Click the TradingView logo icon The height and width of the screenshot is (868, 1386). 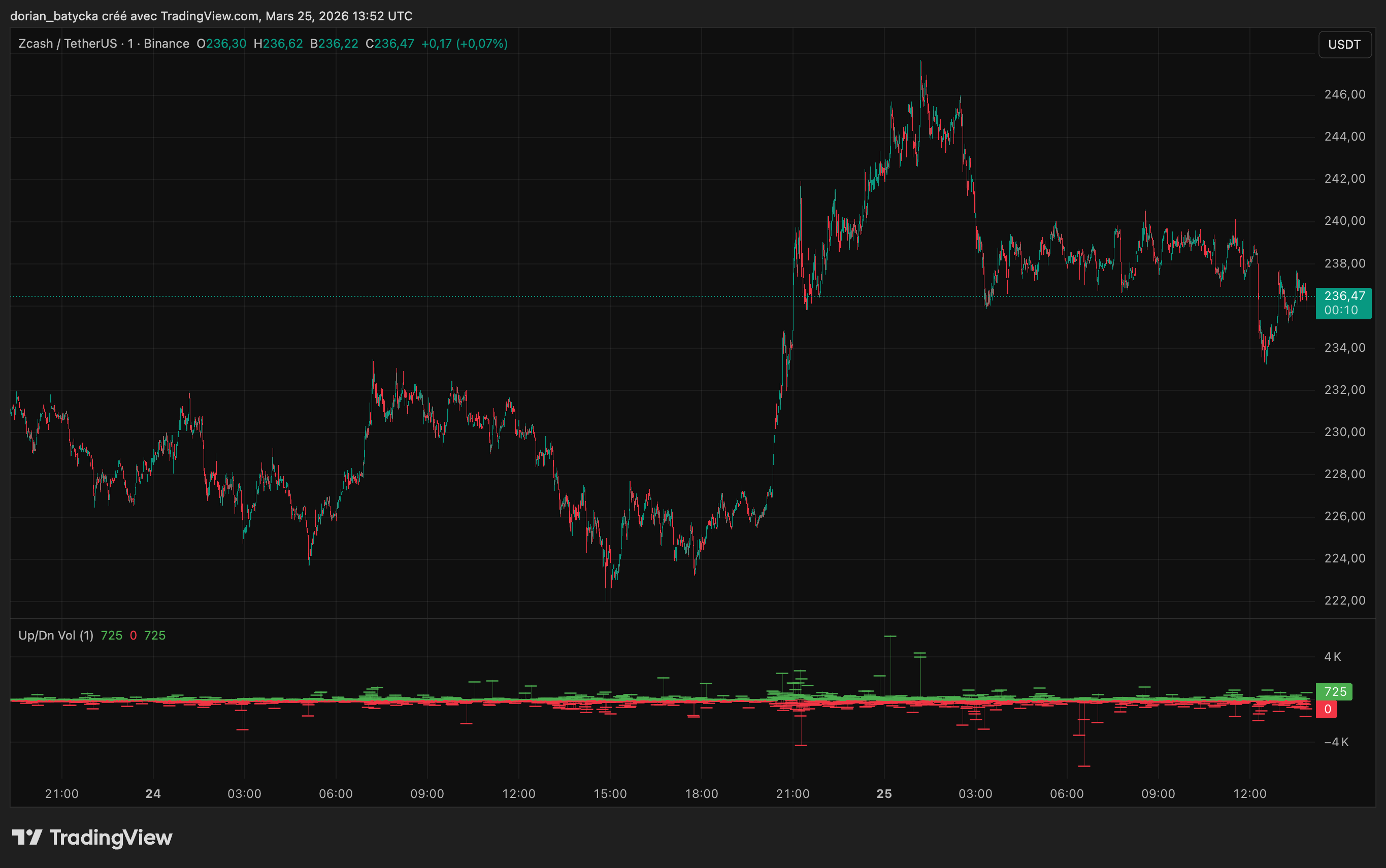click(26, 837)
